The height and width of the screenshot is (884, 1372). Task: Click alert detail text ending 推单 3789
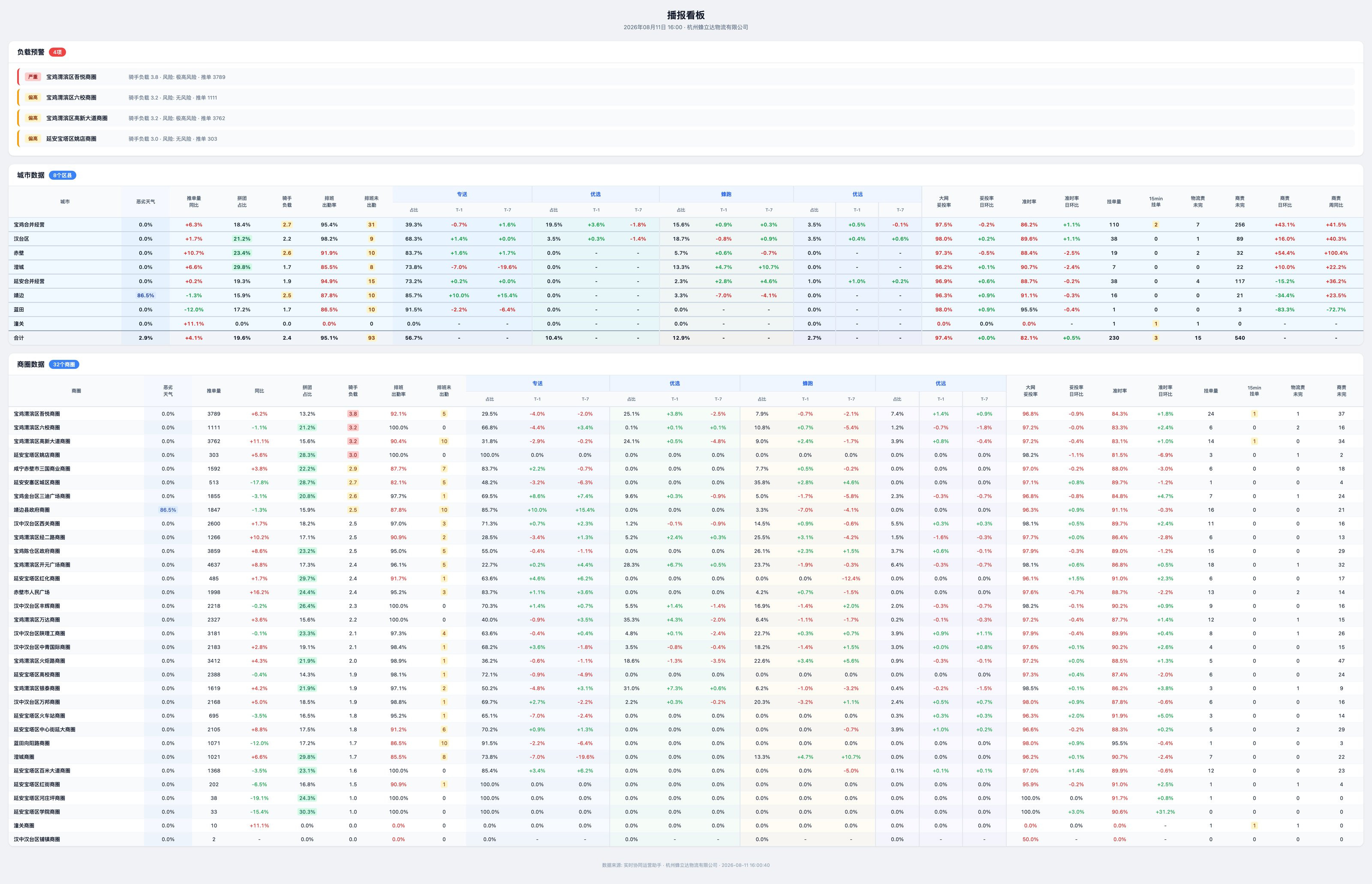[x=177, y=77]
